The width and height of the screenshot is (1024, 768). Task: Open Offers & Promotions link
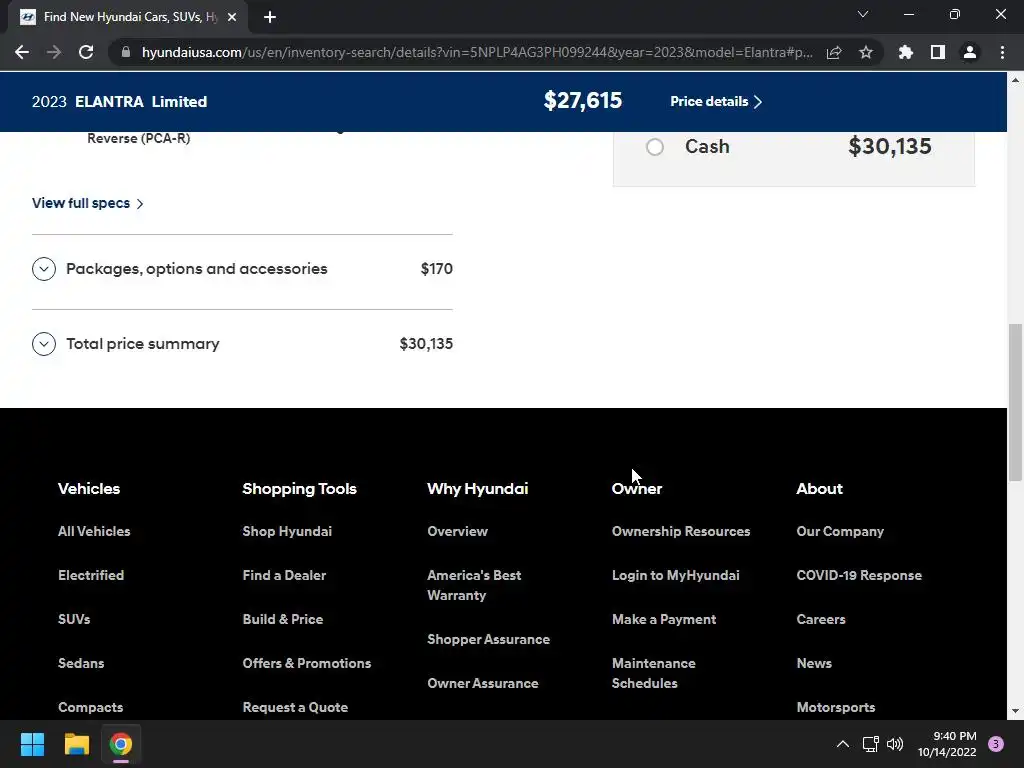[307, 663]
